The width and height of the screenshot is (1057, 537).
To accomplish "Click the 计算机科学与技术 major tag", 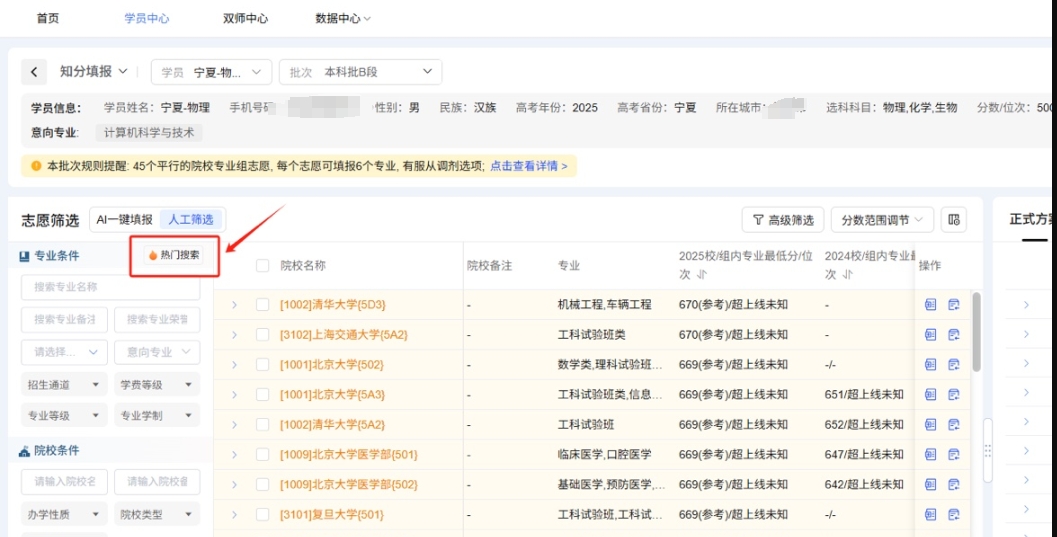I will pos(149,133).
